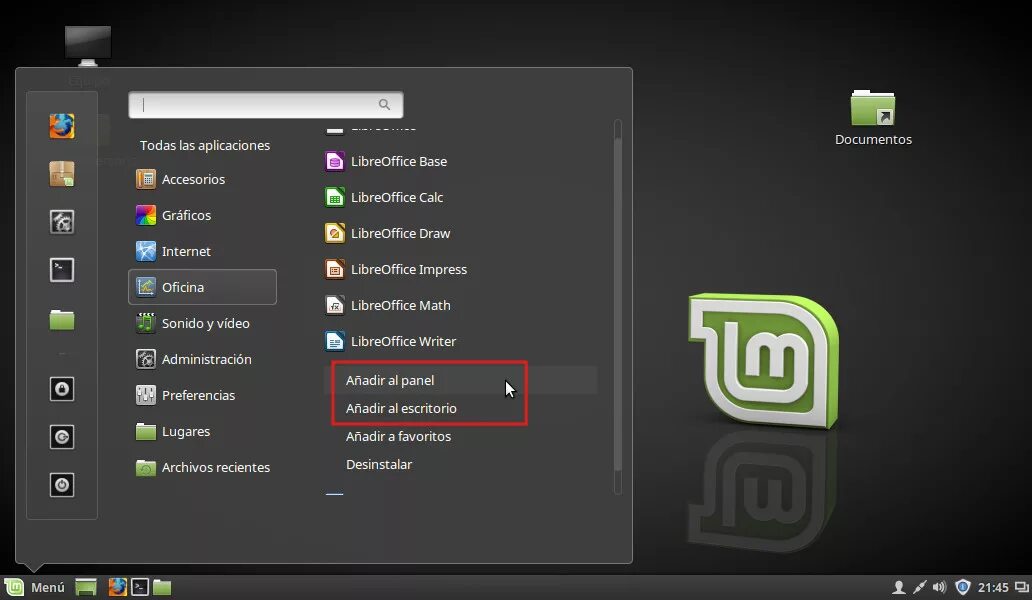Click the Logout sidebar icon
The image size is (1032, 600).
tap(62, 437)
